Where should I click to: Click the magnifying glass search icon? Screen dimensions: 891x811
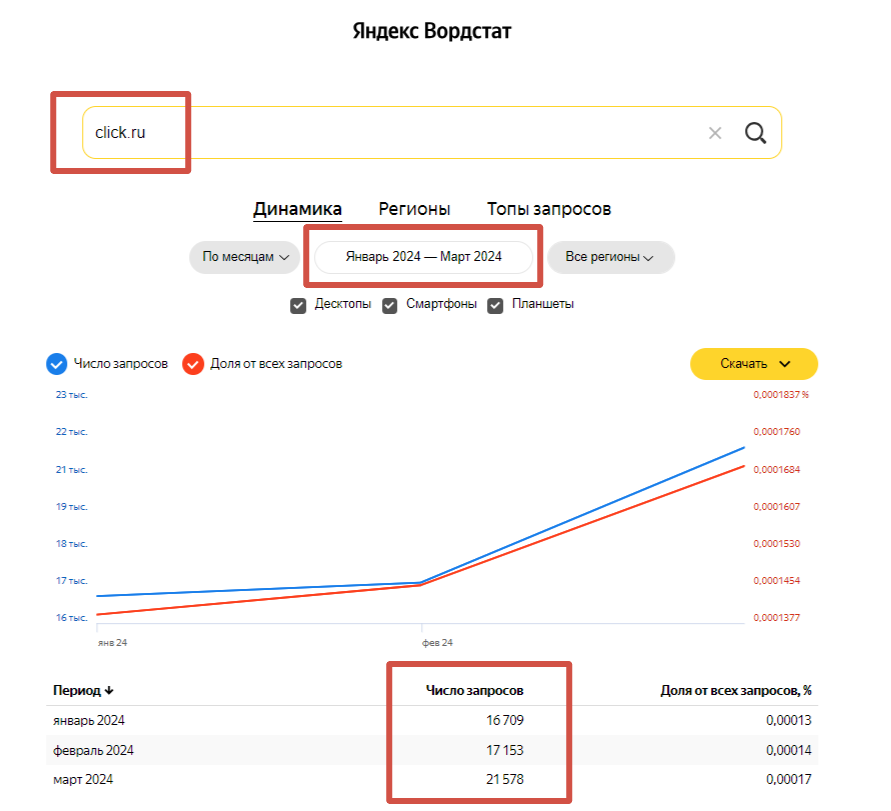(755, 133)
